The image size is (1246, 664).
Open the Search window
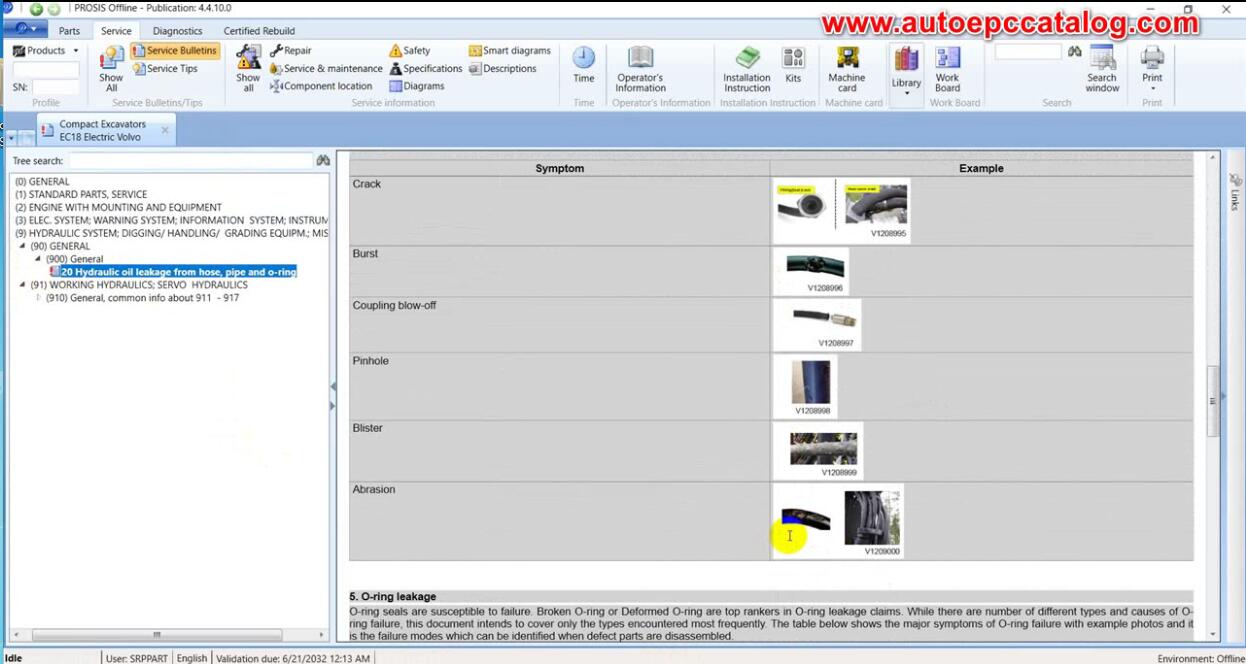point(1102,69)
